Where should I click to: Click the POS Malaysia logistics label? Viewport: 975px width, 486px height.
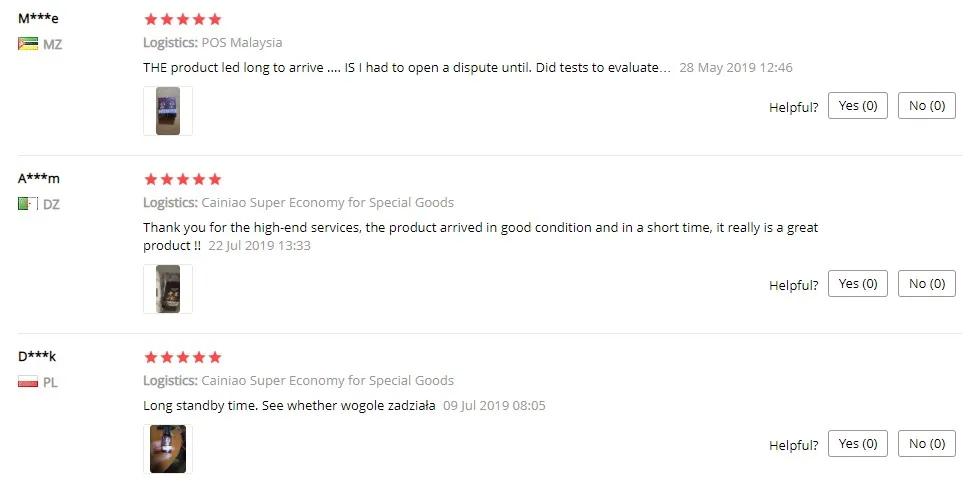[242, 43]
